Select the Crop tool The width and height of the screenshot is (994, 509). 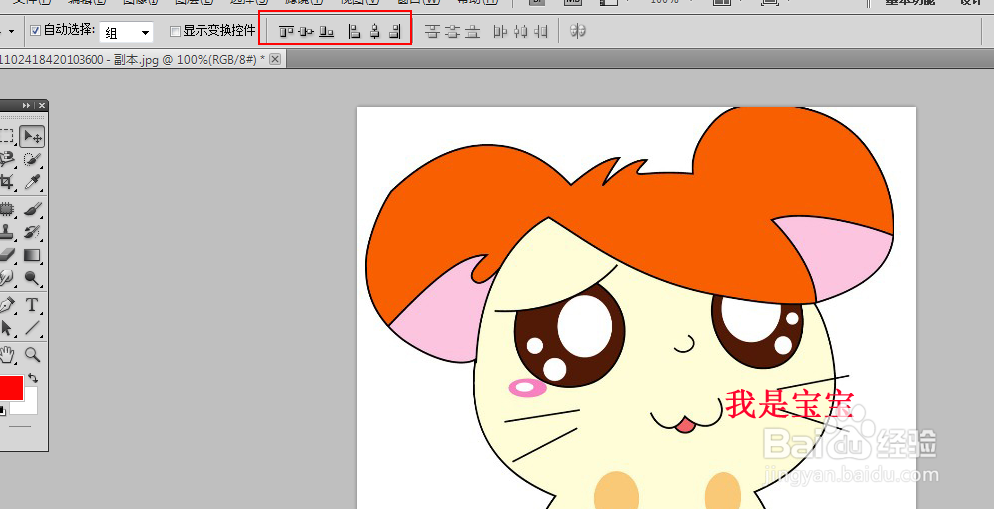(x=7, y=182)
